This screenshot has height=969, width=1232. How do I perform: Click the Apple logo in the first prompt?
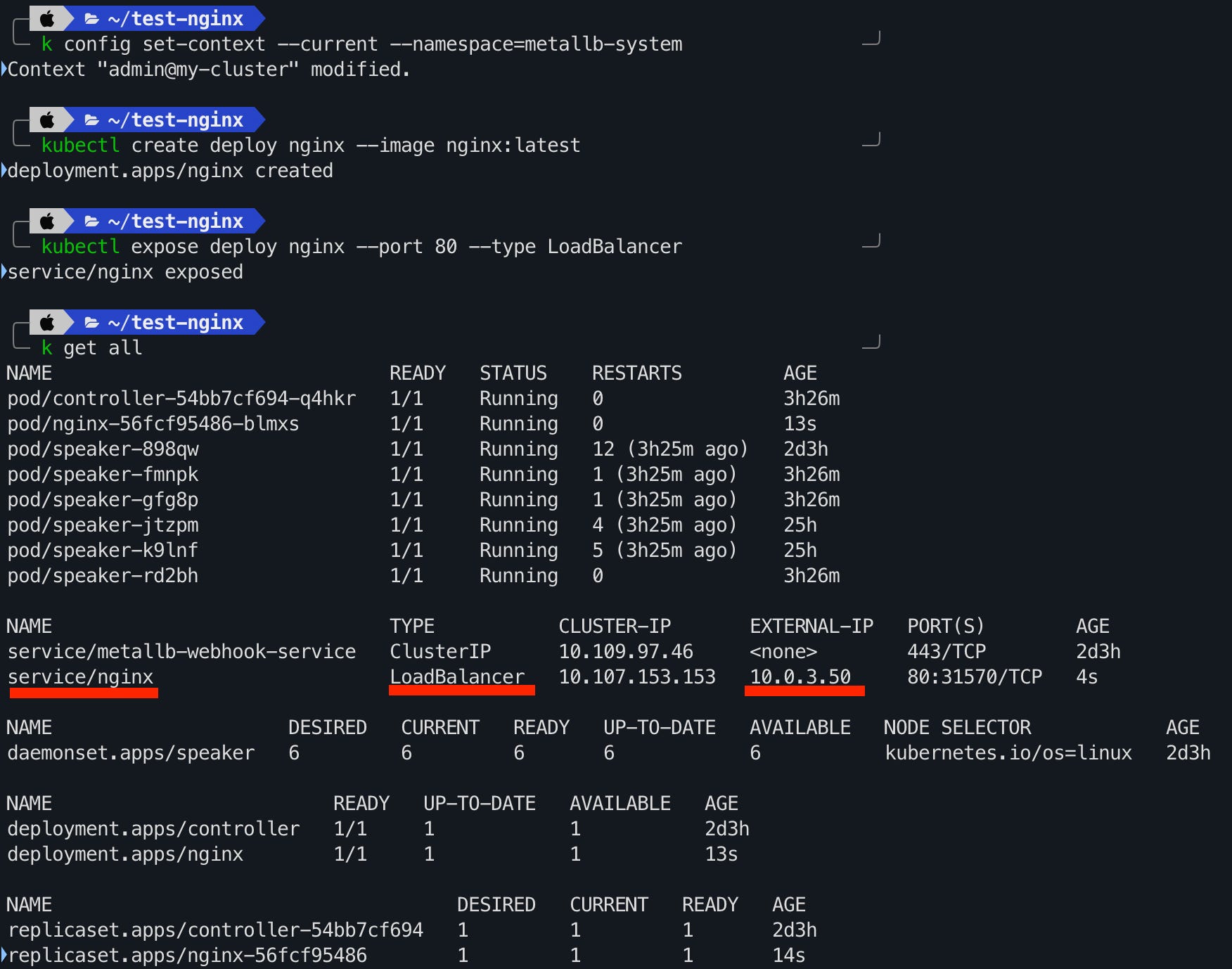pos(47,18)
